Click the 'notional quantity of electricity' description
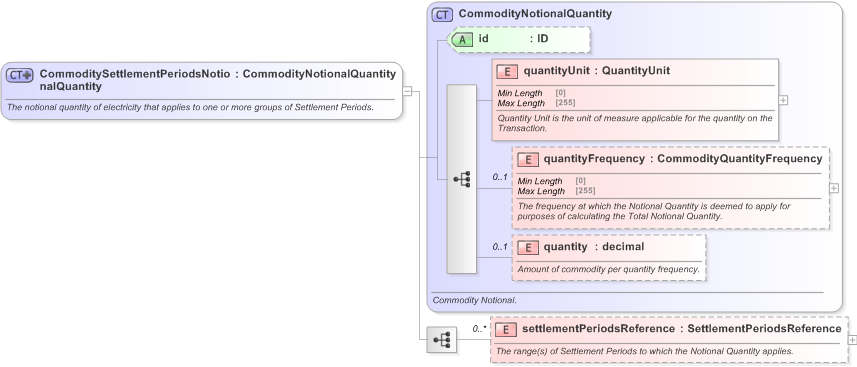857x367 pixels. 191,107
